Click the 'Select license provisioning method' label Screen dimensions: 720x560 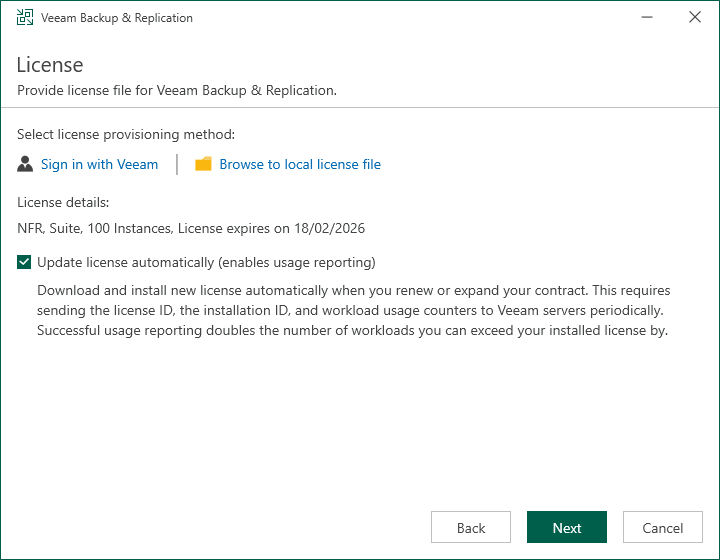(x=126, y=134)
